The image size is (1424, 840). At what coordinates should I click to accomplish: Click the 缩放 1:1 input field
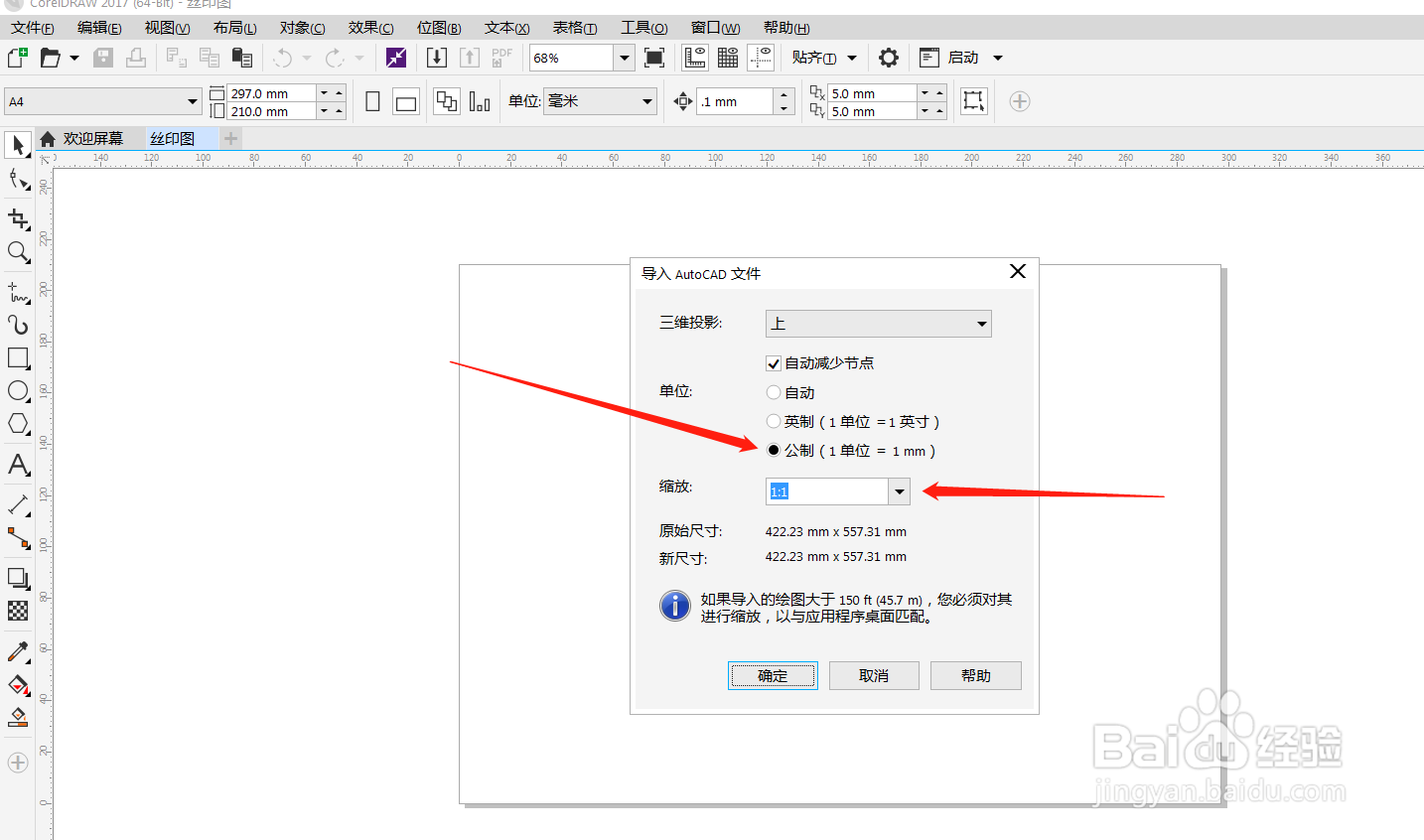click(x=827, y=491)
